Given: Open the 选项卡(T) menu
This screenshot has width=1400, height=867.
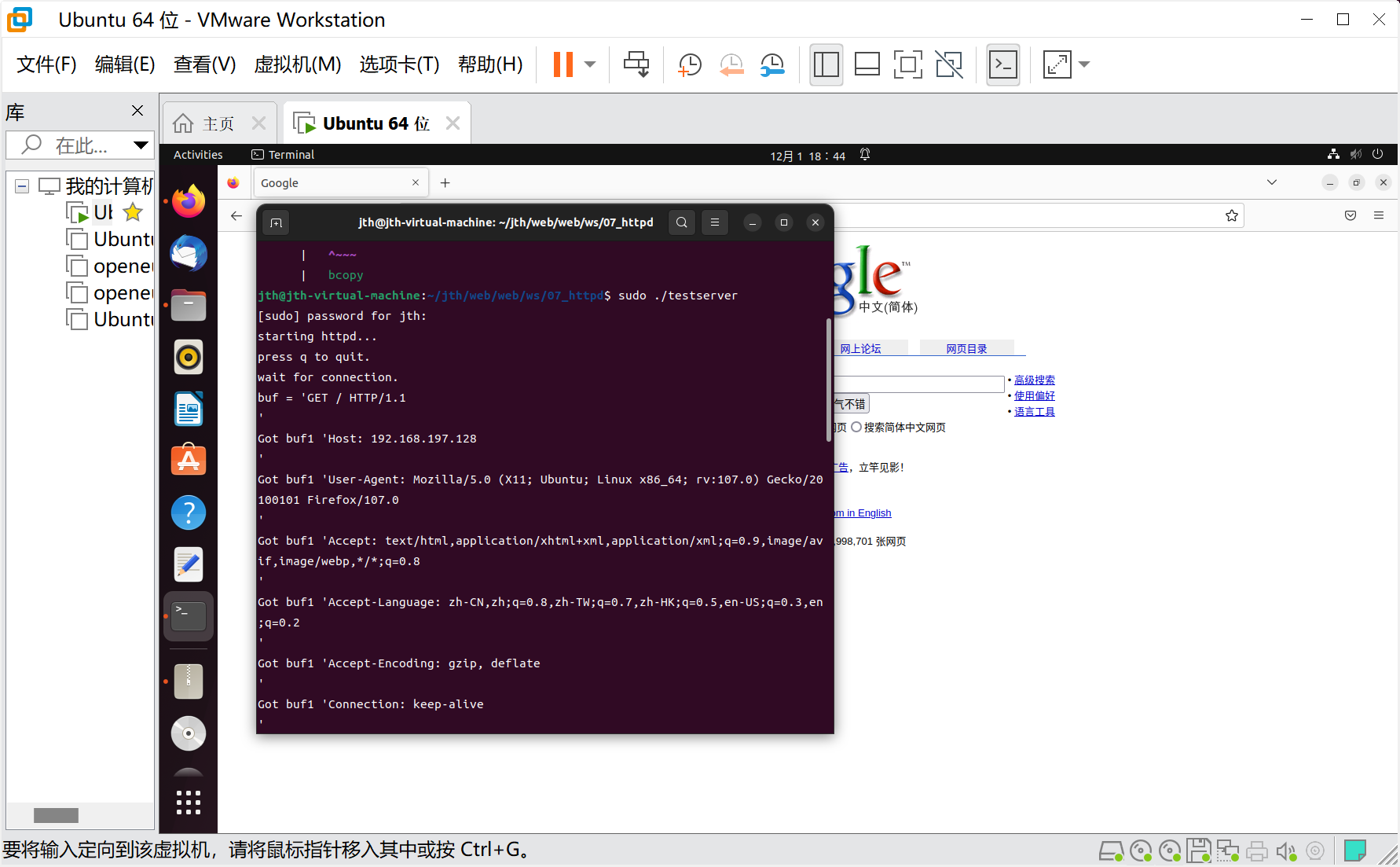Looking at the screenshot, I should [x=399, y=64].
